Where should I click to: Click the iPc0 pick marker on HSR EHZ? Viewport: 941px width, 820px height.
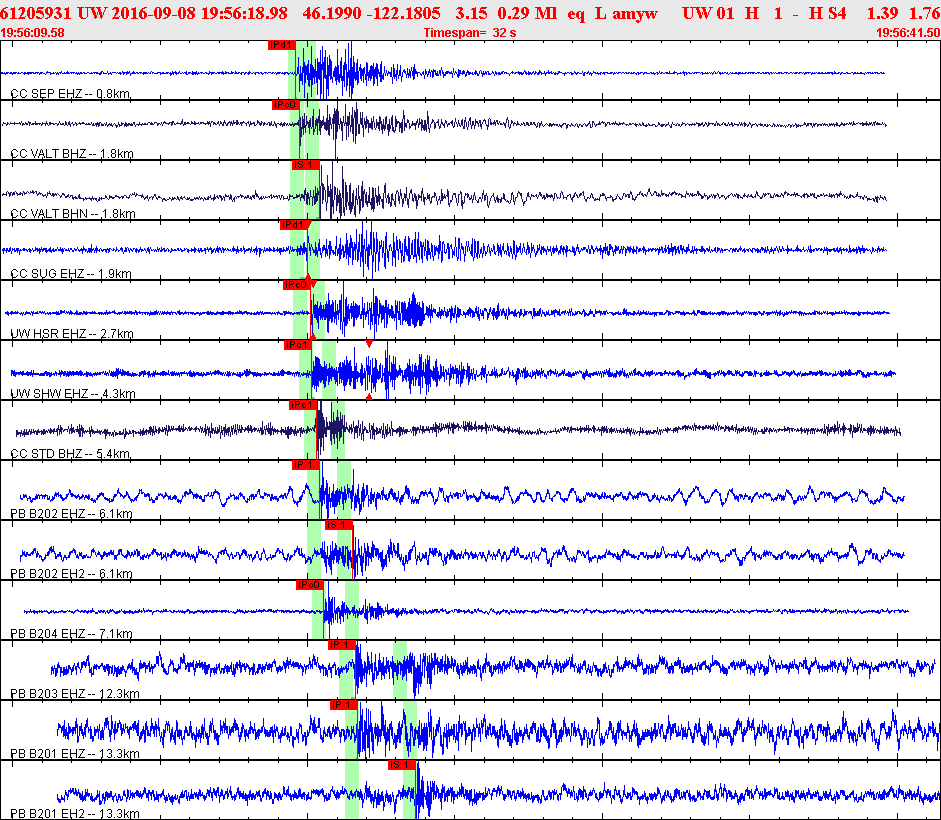[296, 285]
